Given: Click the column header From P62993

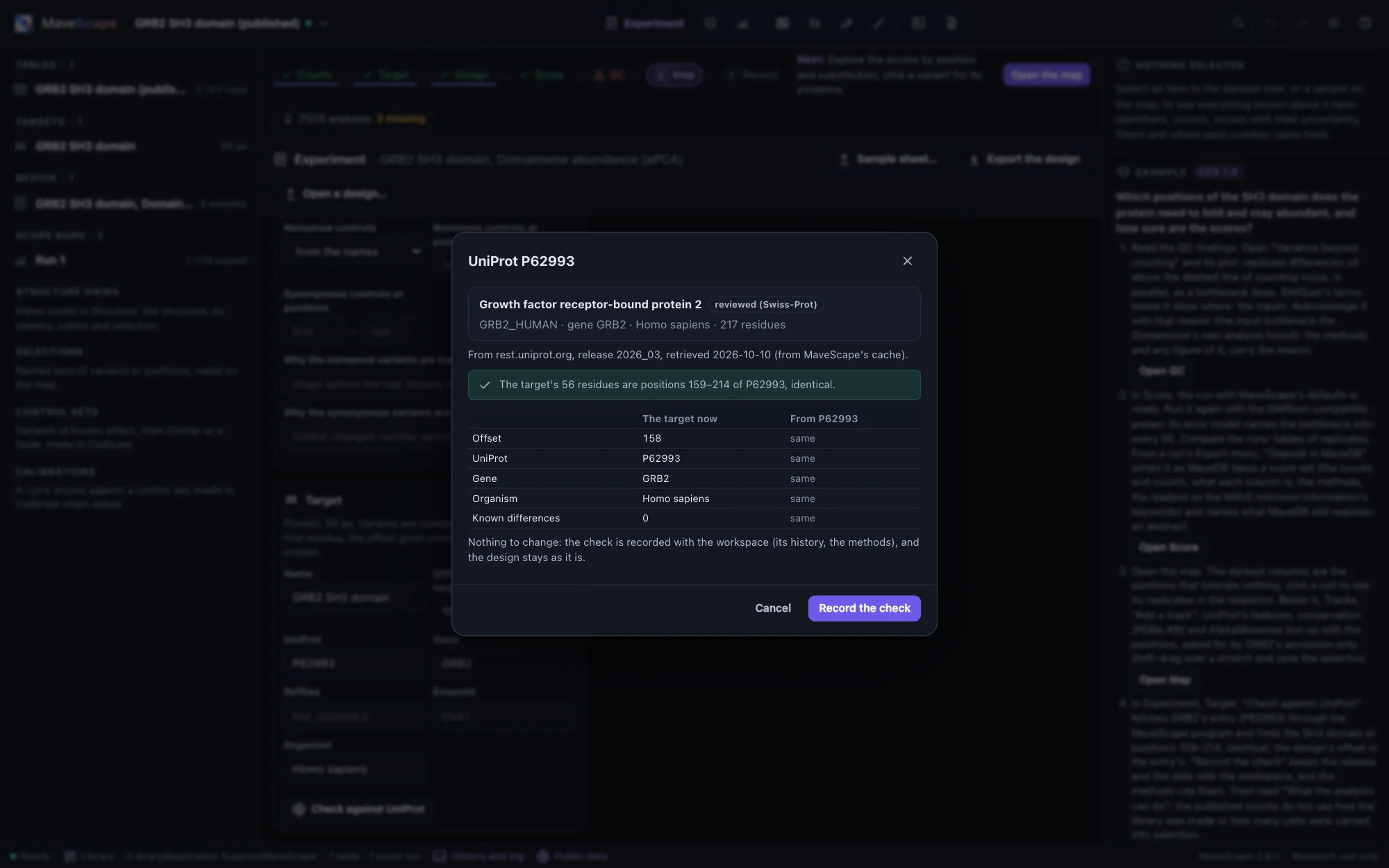Looking at the screenshot, I should click(824, 419).
